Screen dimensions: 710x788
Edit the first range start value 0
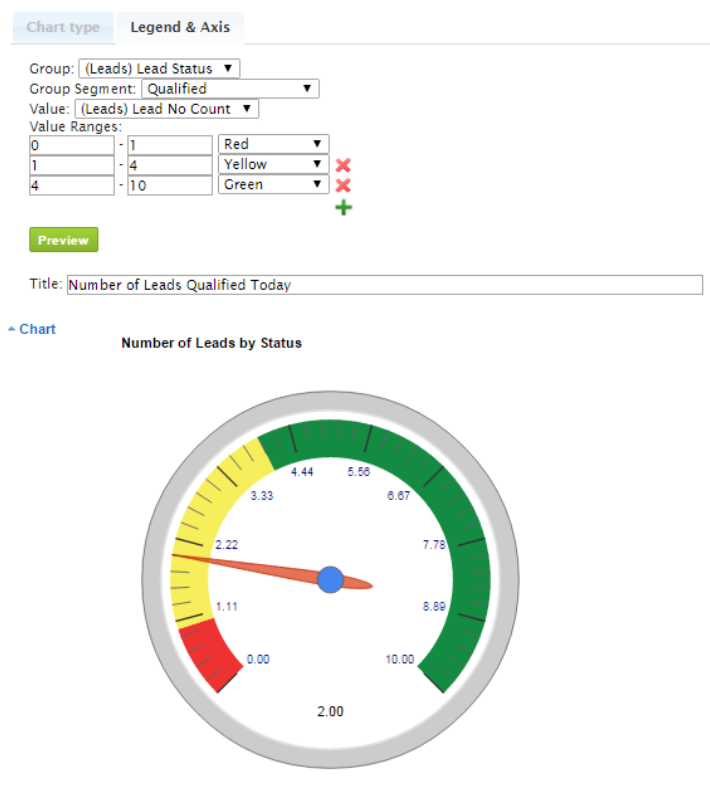point(71,145)
